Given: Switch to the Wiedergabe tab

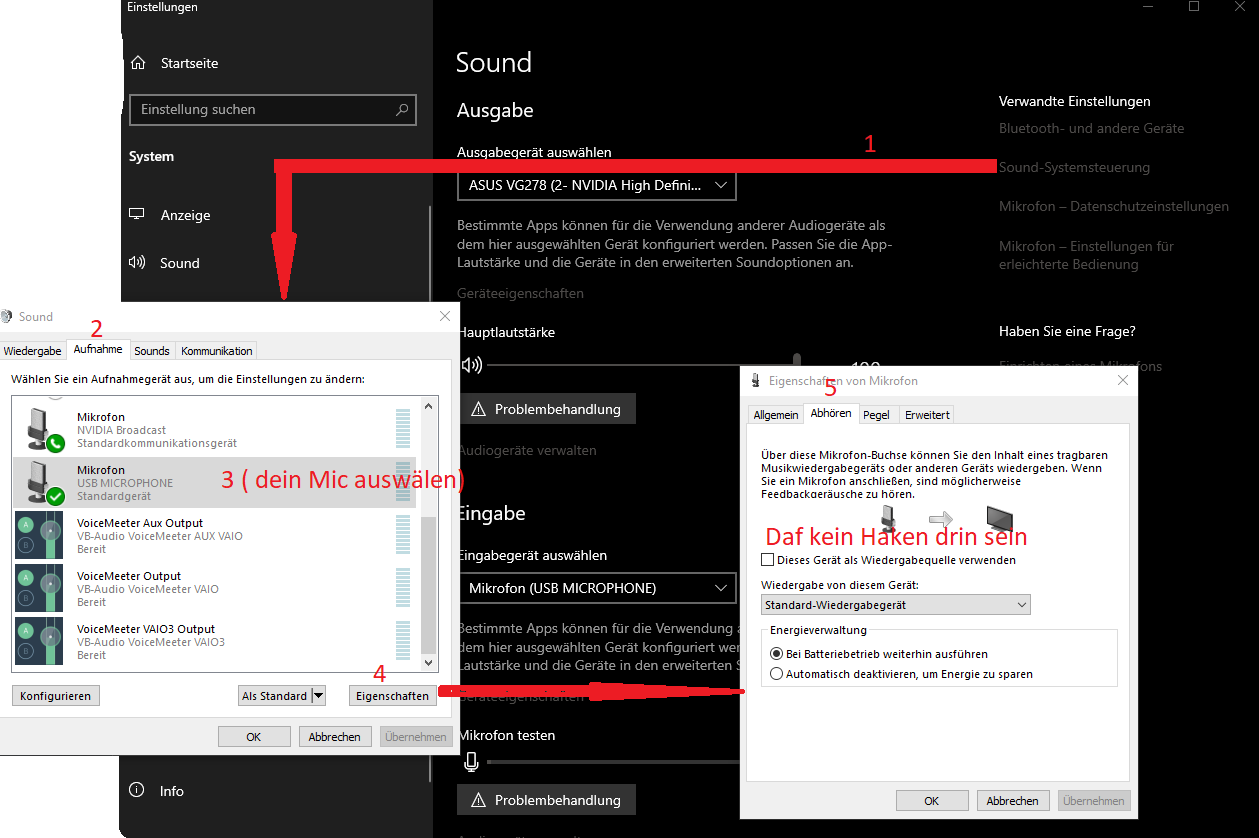Looking at the screenshot, I should (32, 351).
